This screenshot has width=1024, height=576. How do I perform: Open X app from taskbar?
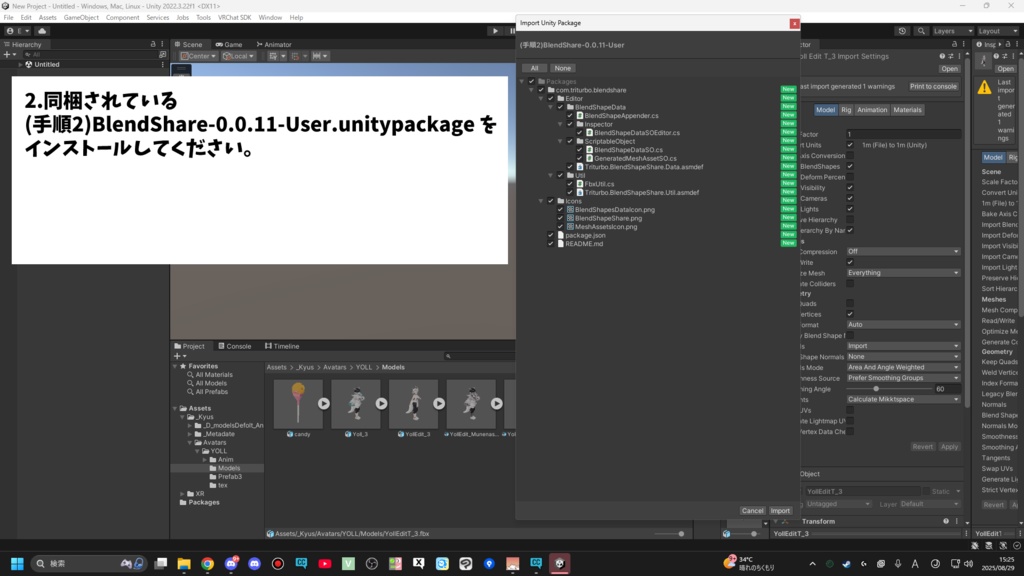click(419, 564)
